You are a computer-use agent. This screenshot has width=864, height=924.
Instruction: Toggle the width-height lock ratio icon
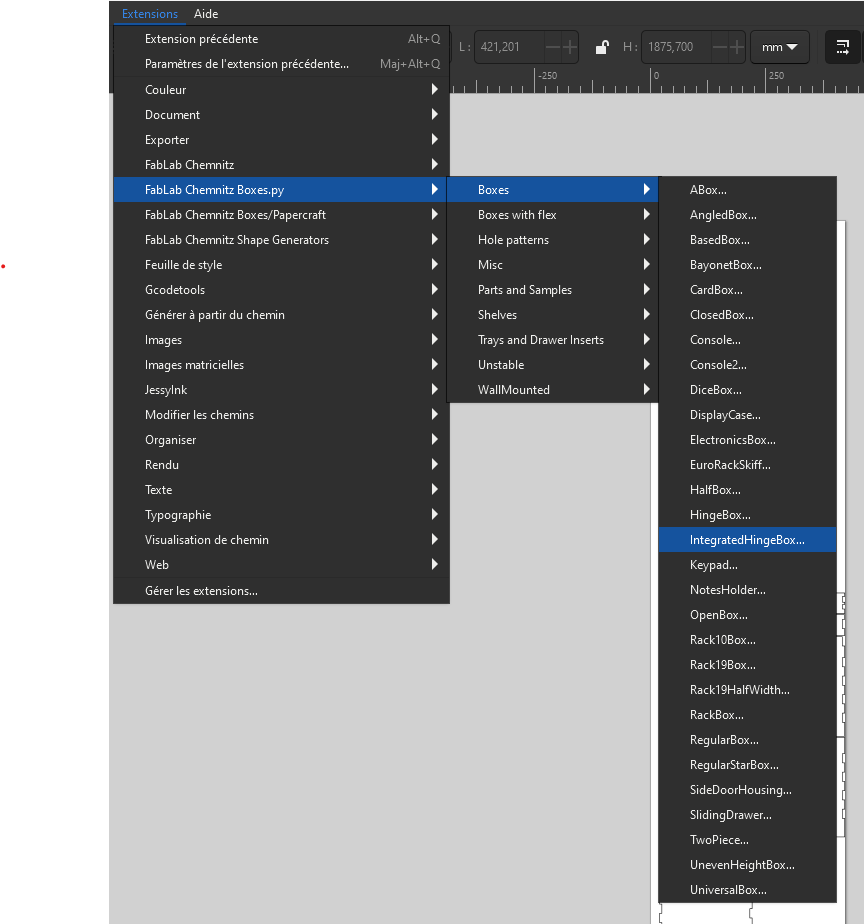pyautogui.click(x=602, y=47)
